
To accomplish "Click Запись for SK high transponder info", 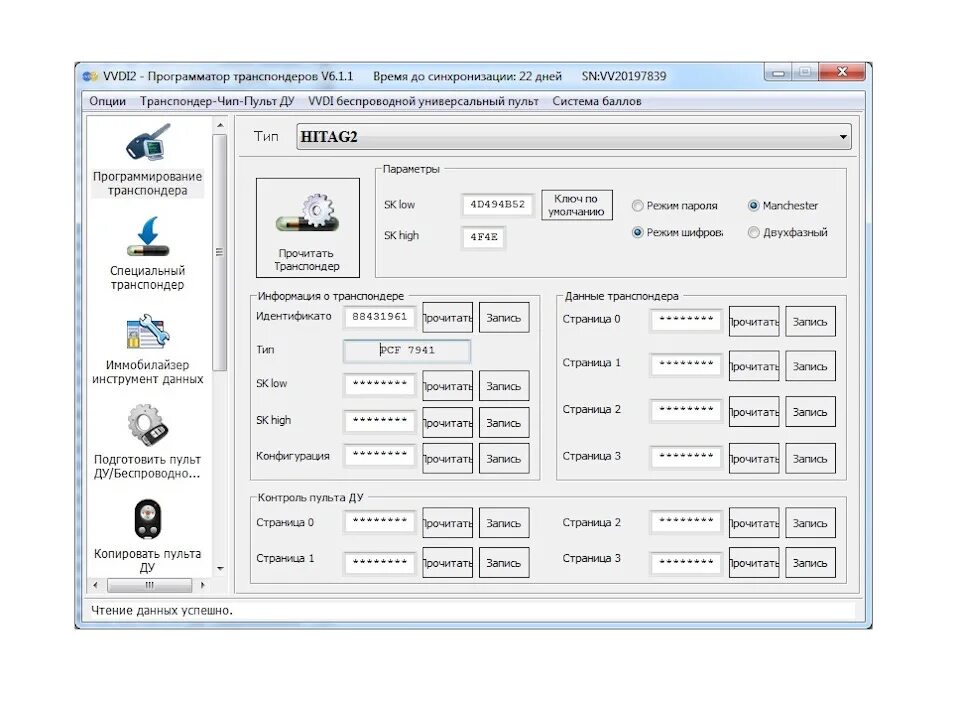I will point(504,422).
